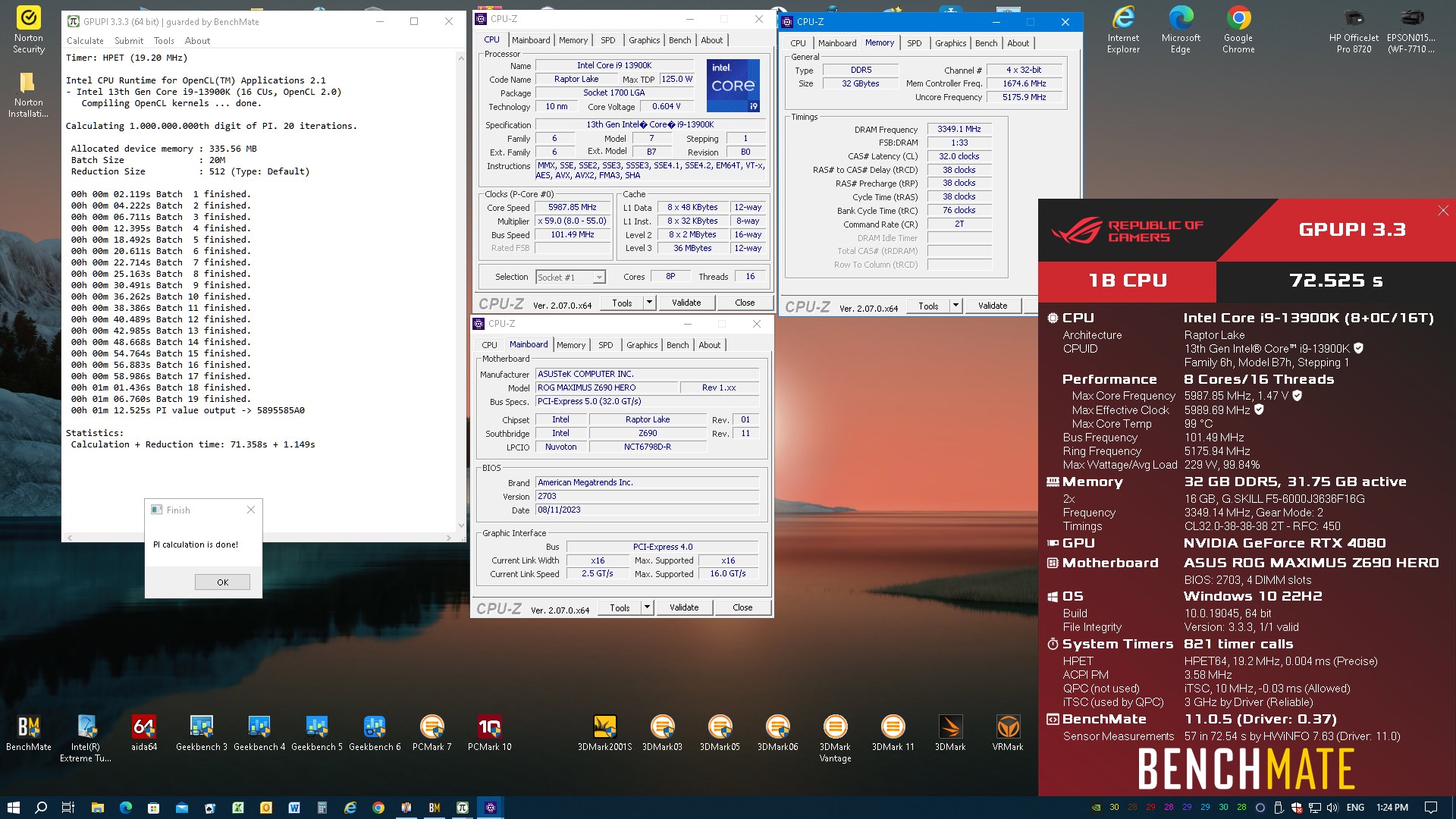The width and height of the screenshot is (1456, 819).
Task: Launch 3DMark Vantage shortcut
Action: [x=835, y=738]
